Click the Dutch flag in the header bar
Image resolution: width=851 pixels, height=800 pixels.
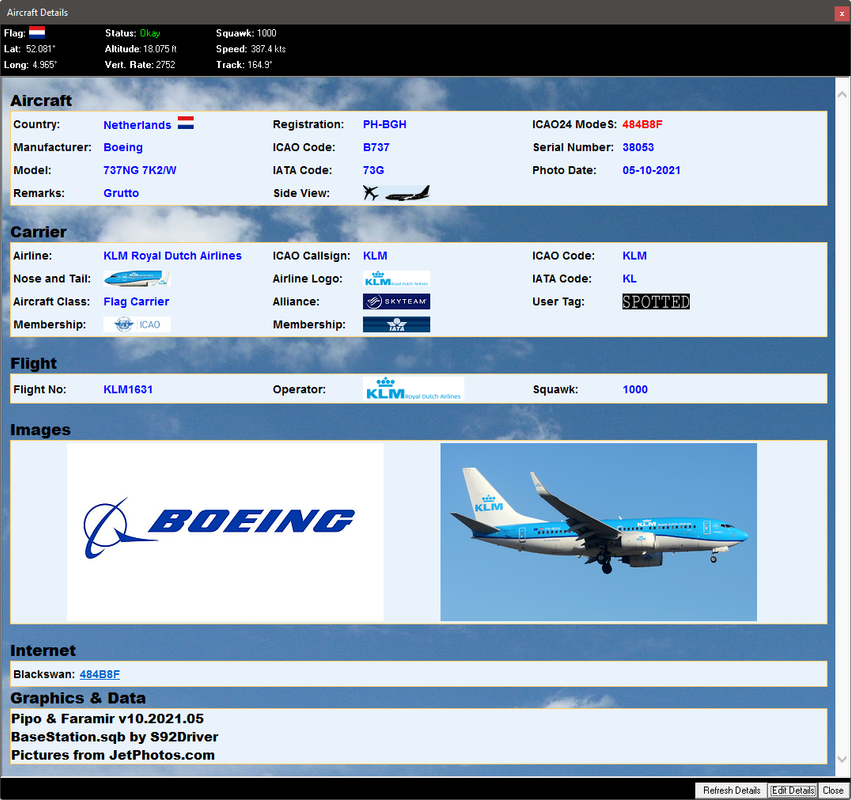pos(37,33)
